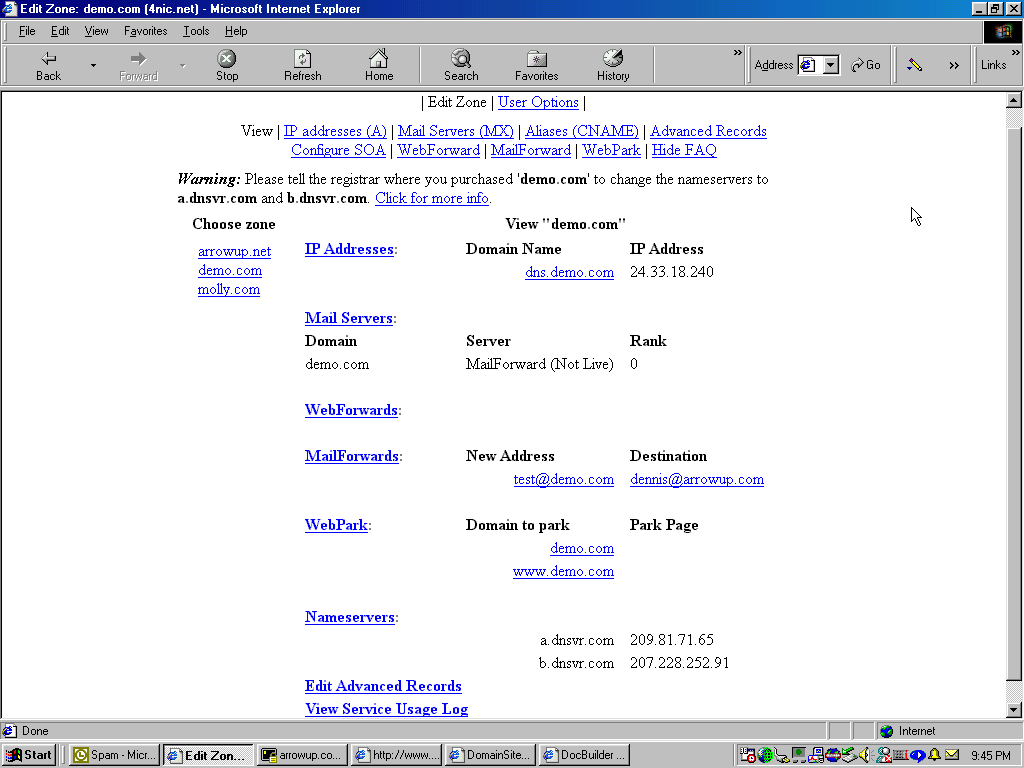
Task: Click the globe with red banner tray icon
Action: [x=833, y=756]
